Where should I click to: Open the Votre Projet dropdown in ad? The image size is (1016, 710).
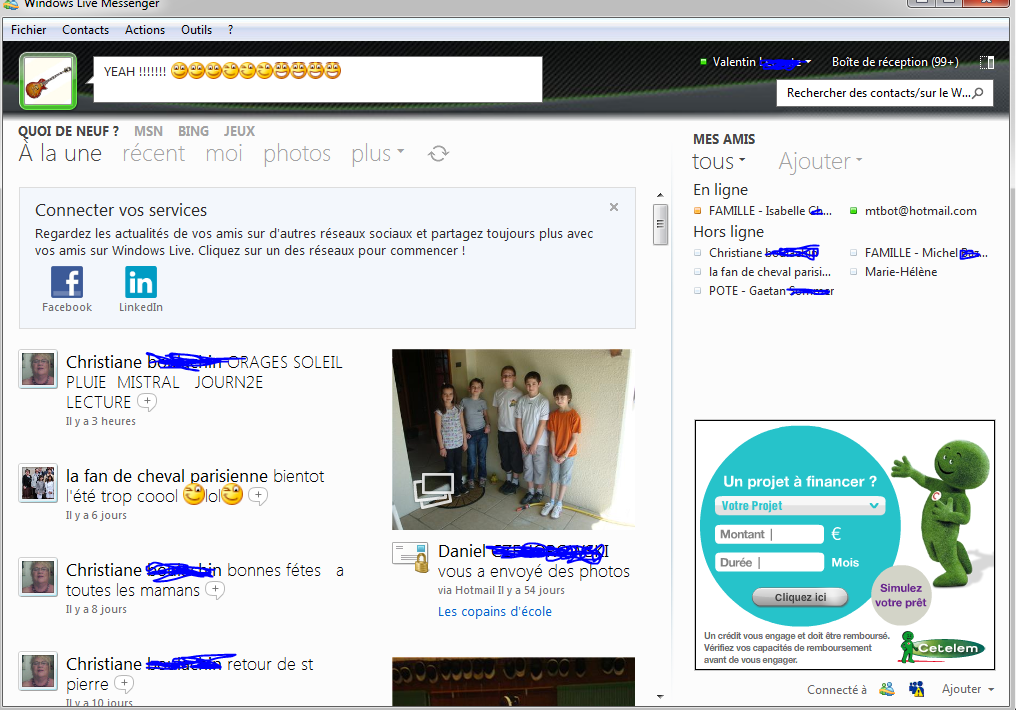[x=800, y=505]
